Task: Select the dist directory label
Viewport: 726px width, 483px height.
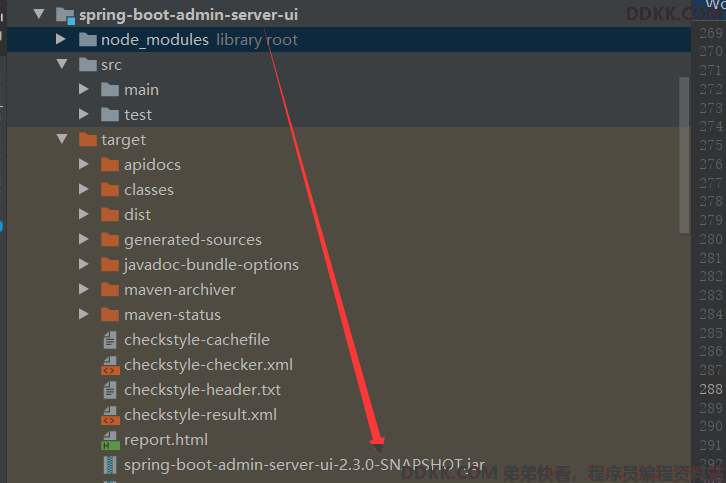Action: point(137,214)
